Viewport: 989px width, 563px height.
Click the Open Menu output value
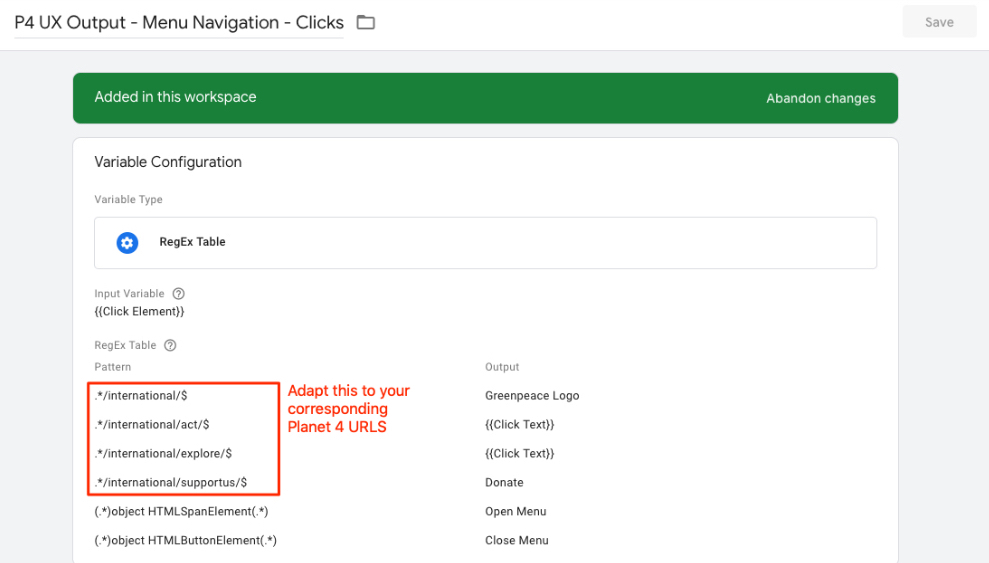tap(515, 511)
